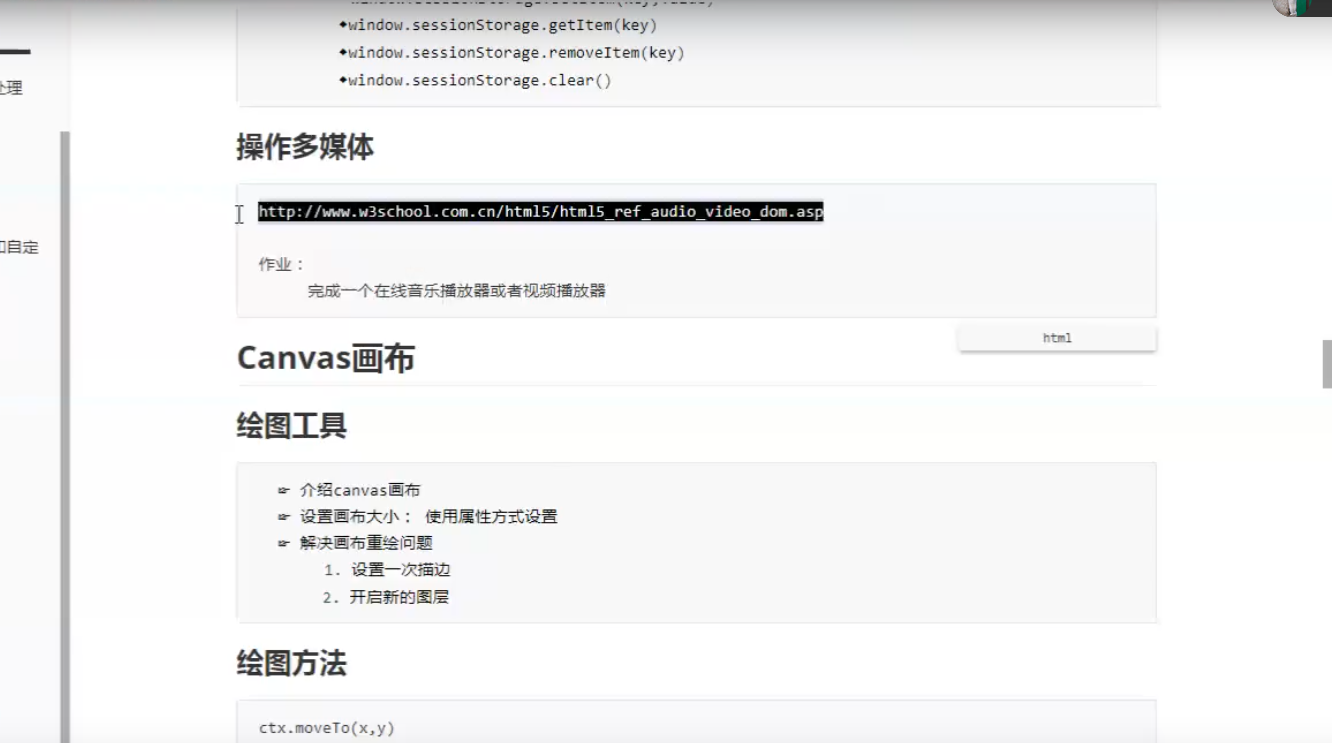Click the 绘图工具 heading
1332x743 pixels.
[291, 426]
